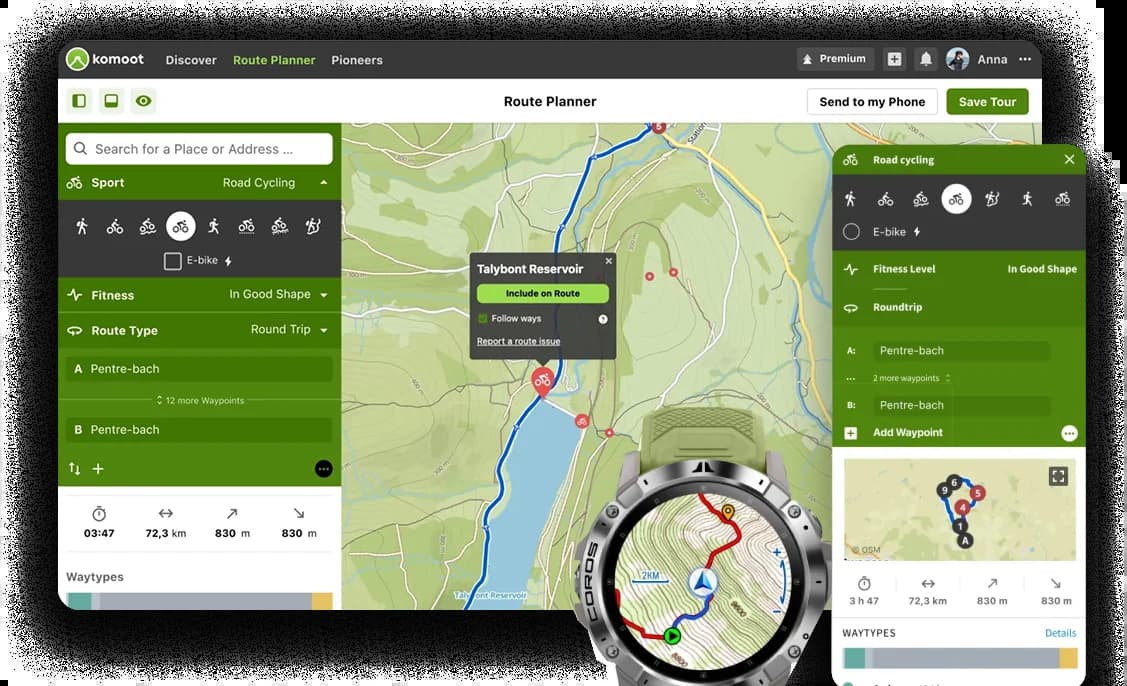
Task: Select the E-bike radio in mobile panel
Action: click(x=851, y=232)
